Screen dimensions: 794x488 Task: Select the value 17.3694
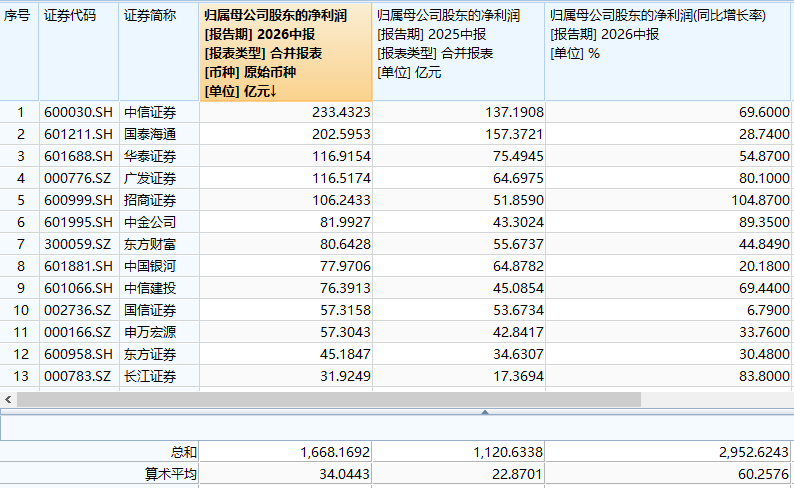point(518,376)
